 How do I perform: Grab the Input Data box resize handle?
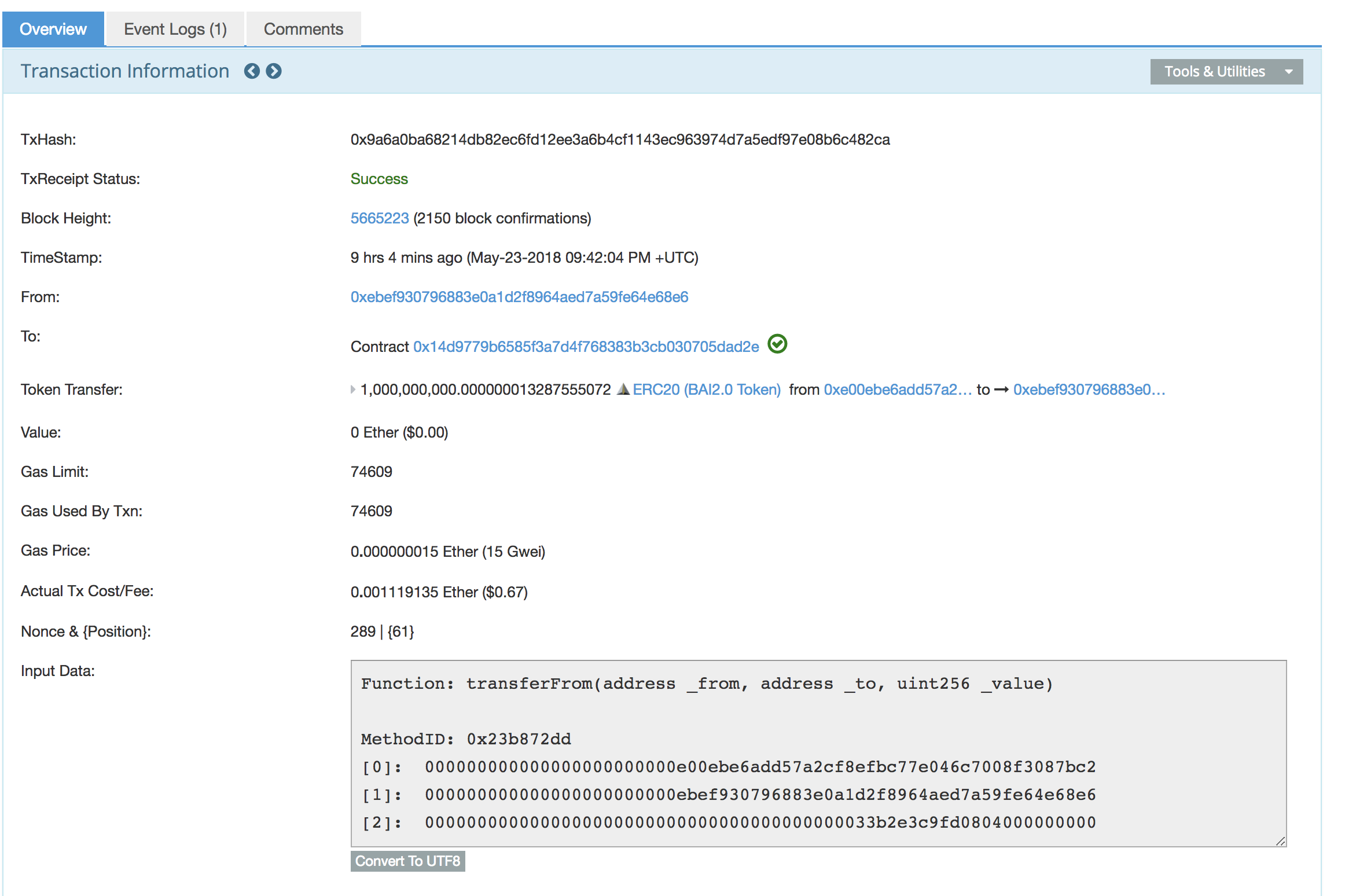coord(1280,841)
